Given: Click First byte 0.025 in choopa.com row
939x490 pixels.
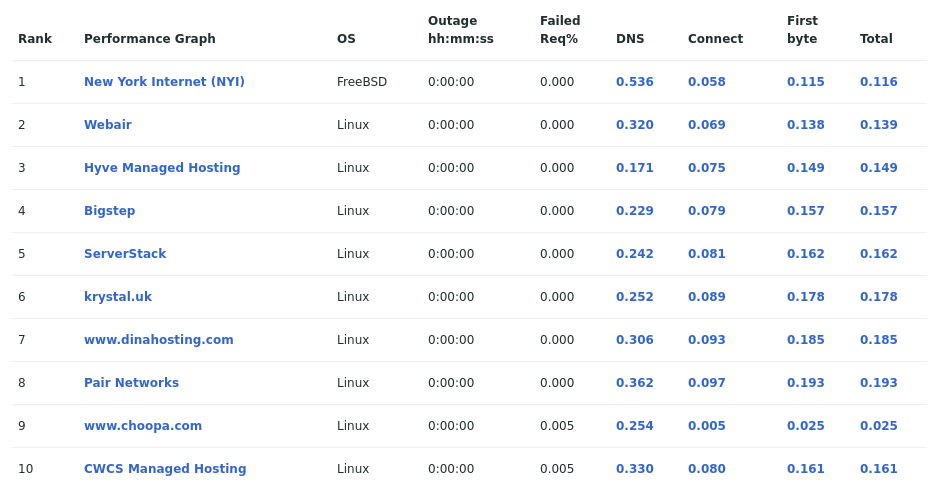Looking at the screenshot, I should (805, 426).
